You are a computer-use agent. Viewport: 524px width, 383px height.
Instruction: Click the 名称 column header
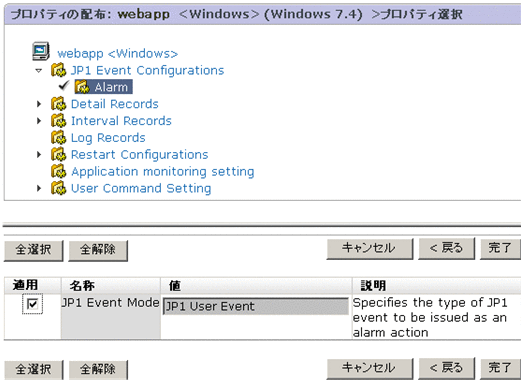(111, 285)
